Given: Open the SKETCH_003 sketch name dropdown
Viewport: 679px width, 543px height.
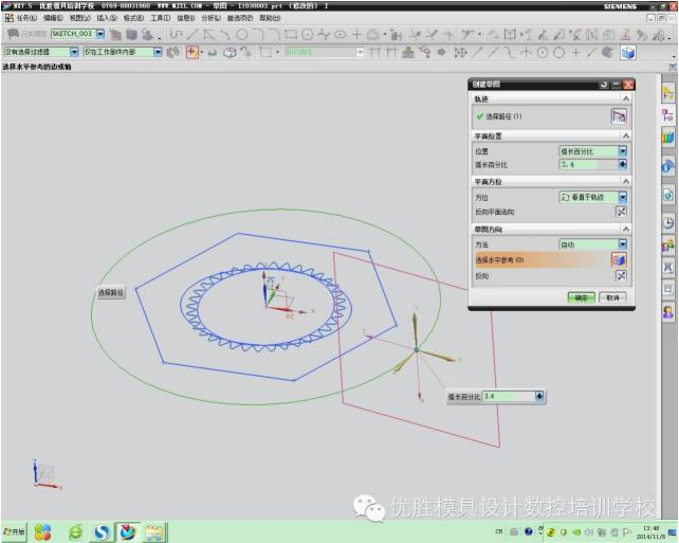Looking at the screenshot, I should [101, 34].
